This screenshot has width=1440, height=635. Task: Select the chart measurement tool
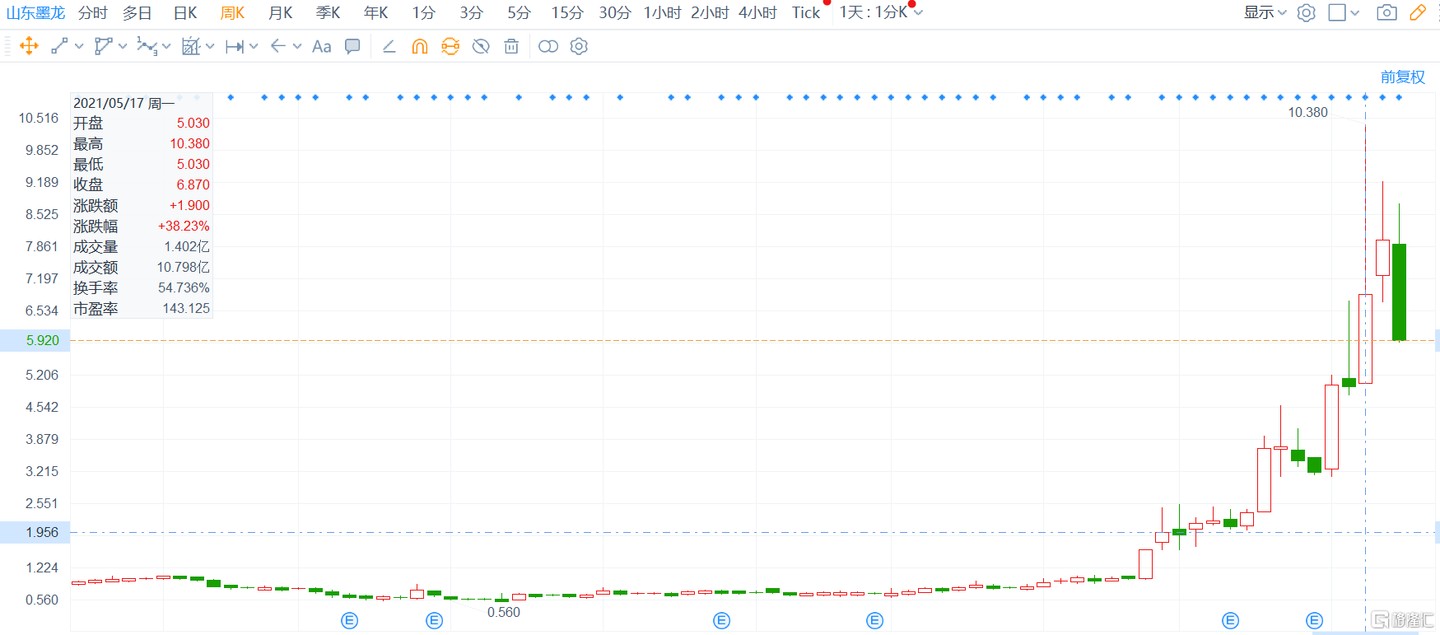point(191,46)
